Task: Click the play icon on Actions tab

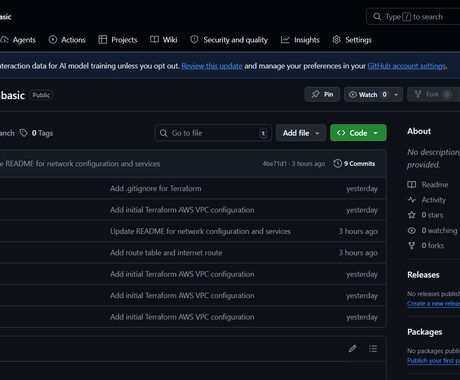Action: (53, 40)
